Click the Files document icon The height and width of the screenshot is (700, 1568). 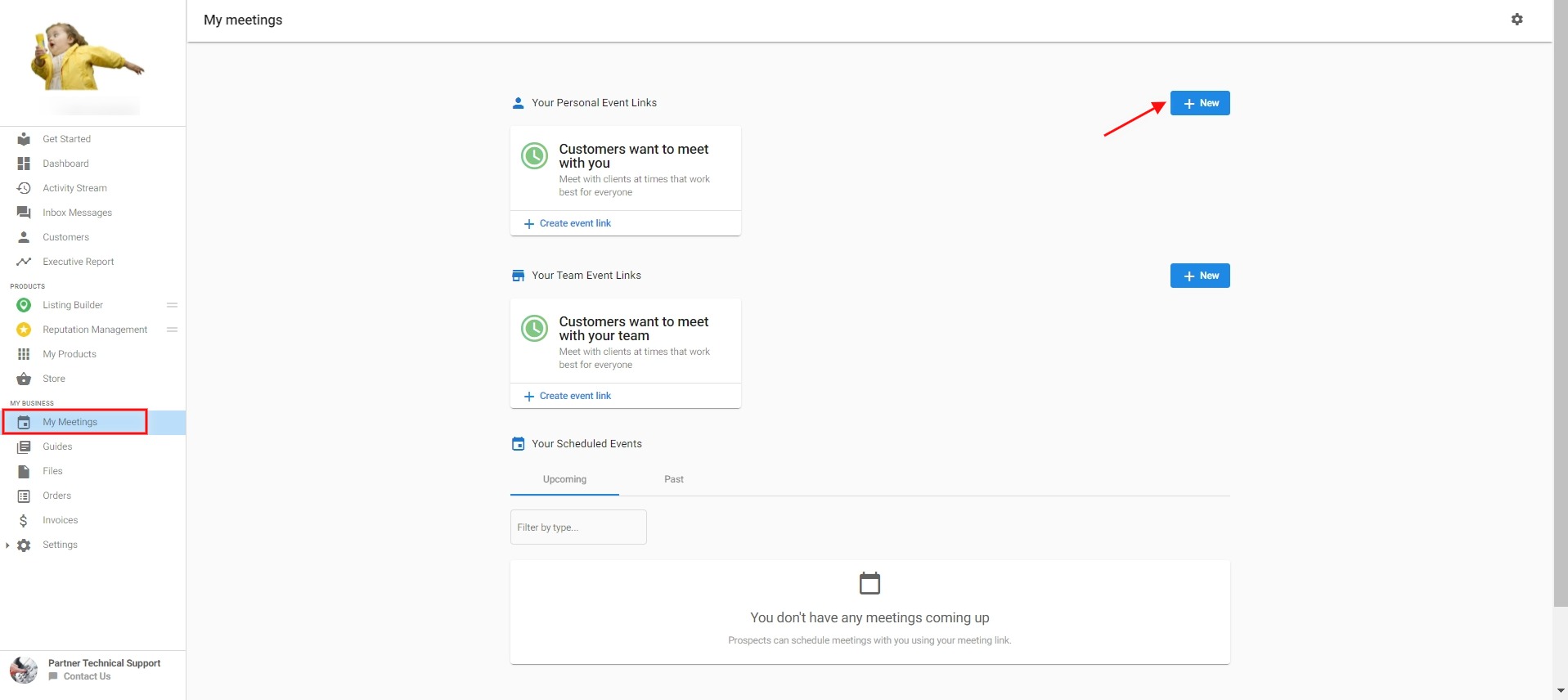(24, 471)
